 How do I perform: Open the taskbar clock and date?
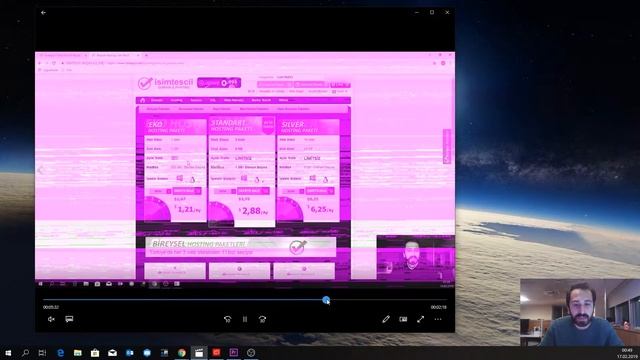(x=627, y=353)
